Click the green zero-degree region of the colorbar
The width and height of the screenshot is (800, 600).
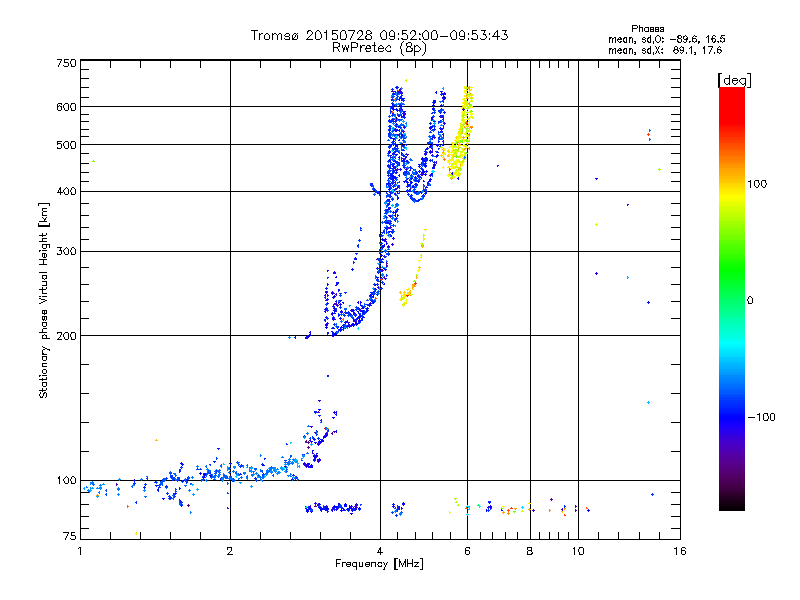coord(732,300)
